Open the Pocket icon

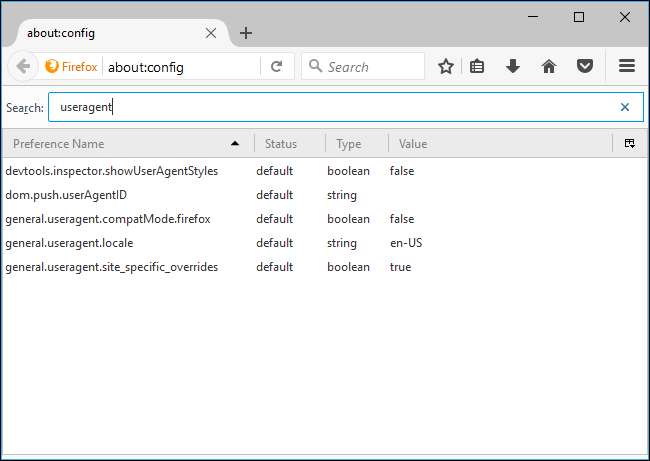click(x=585, y=66)
